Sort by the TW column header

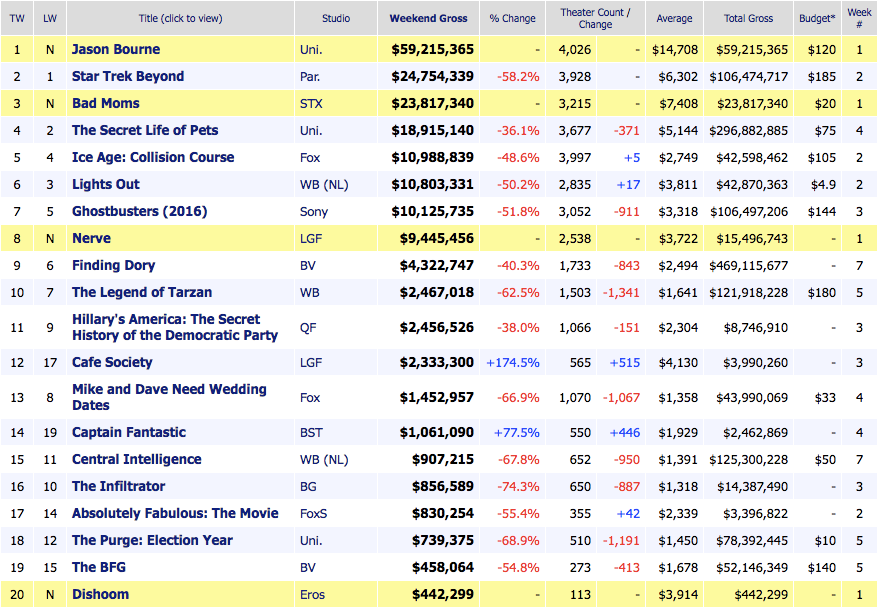point(17,18)
